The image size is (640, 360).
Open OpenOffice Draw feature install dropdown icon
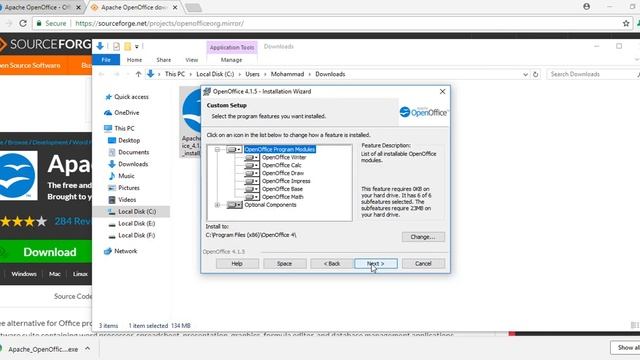coord(251,173)
